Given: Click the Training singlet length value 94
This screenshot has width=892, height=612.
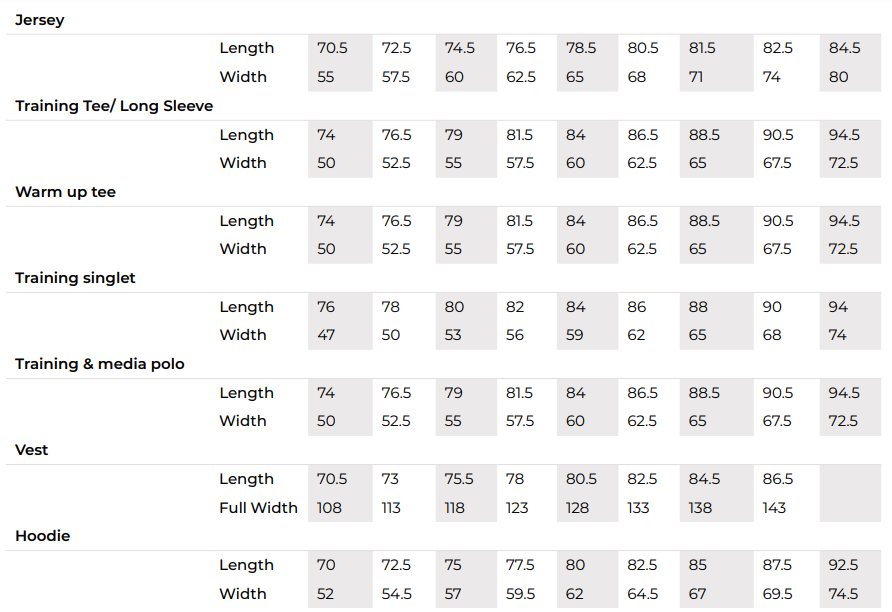Looking at the screenshot, I should [838, 307].
